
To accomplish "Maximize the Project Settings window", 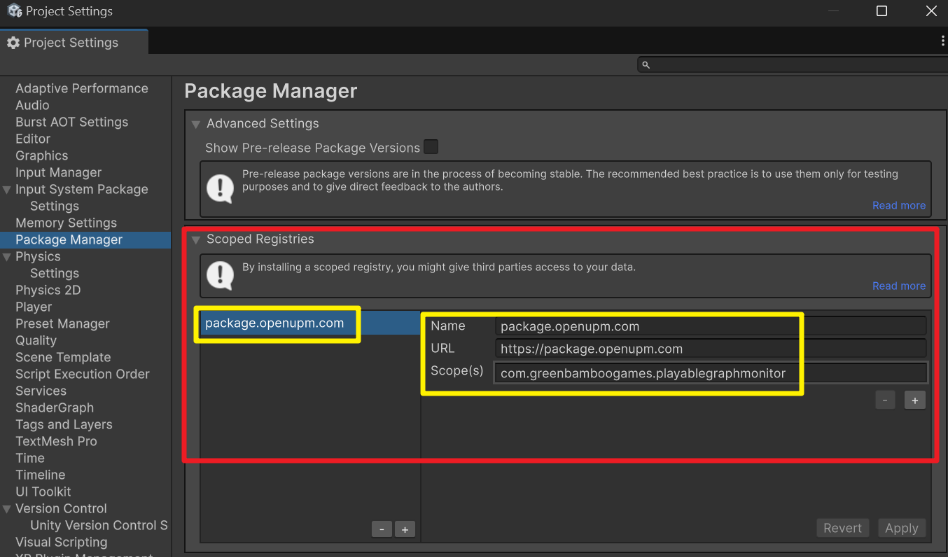I will click(x=881, y=11).
